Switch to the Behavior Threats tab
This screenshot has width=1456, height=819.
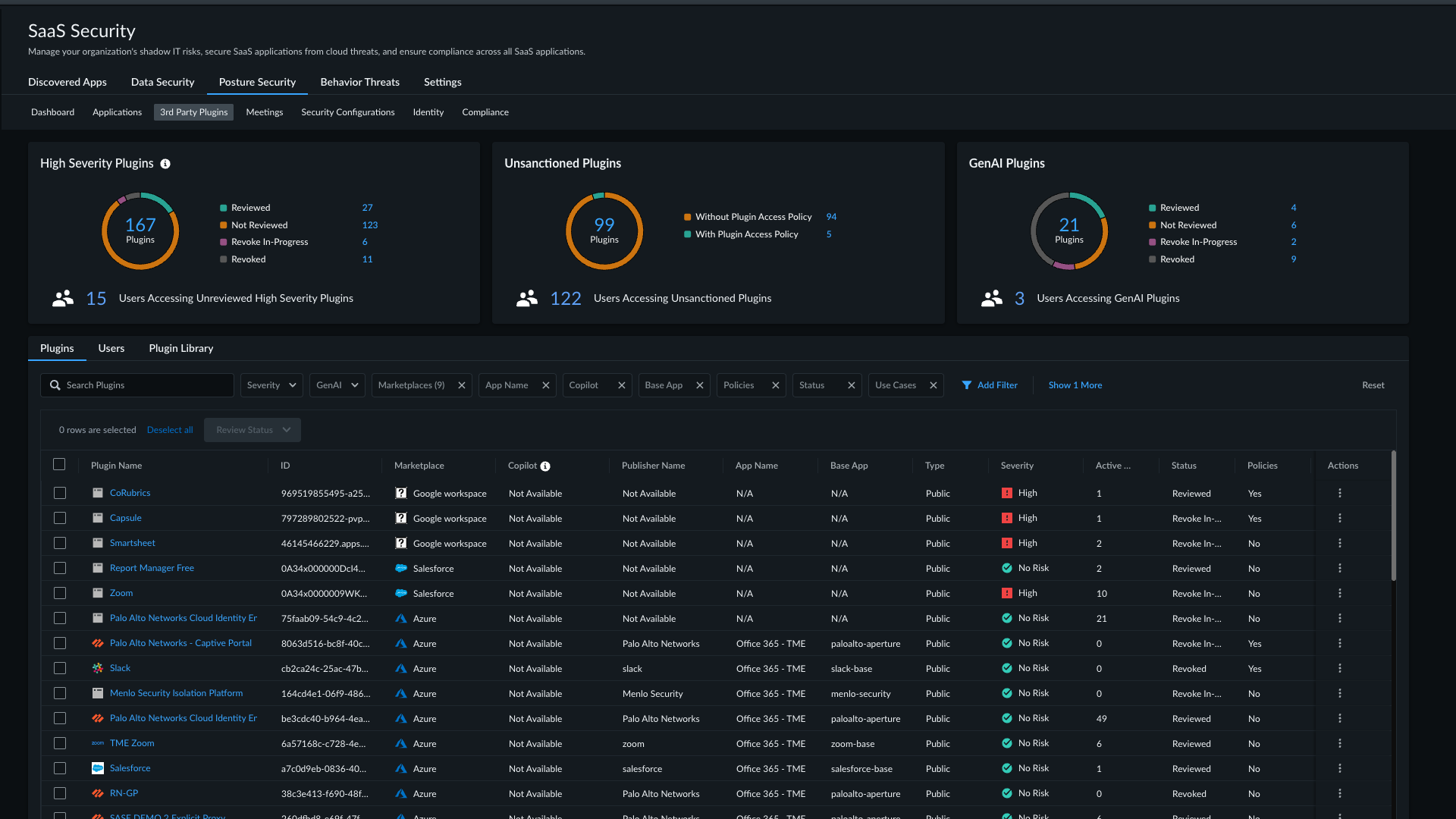coord(359,82)
